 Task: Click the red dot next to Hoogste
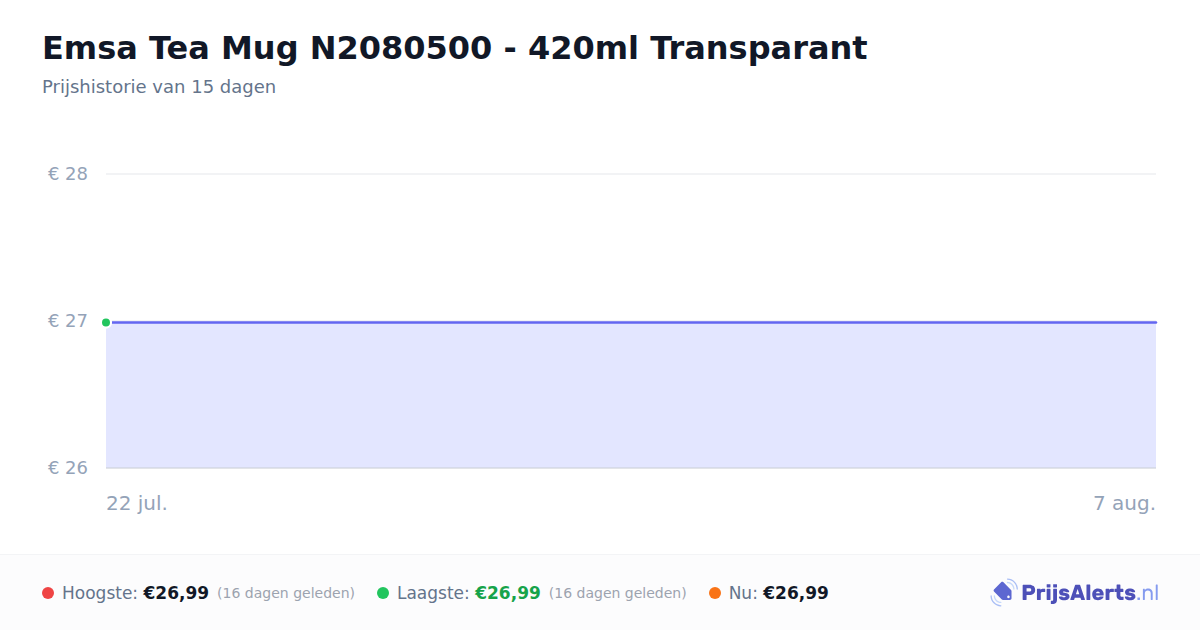point(48,593)
